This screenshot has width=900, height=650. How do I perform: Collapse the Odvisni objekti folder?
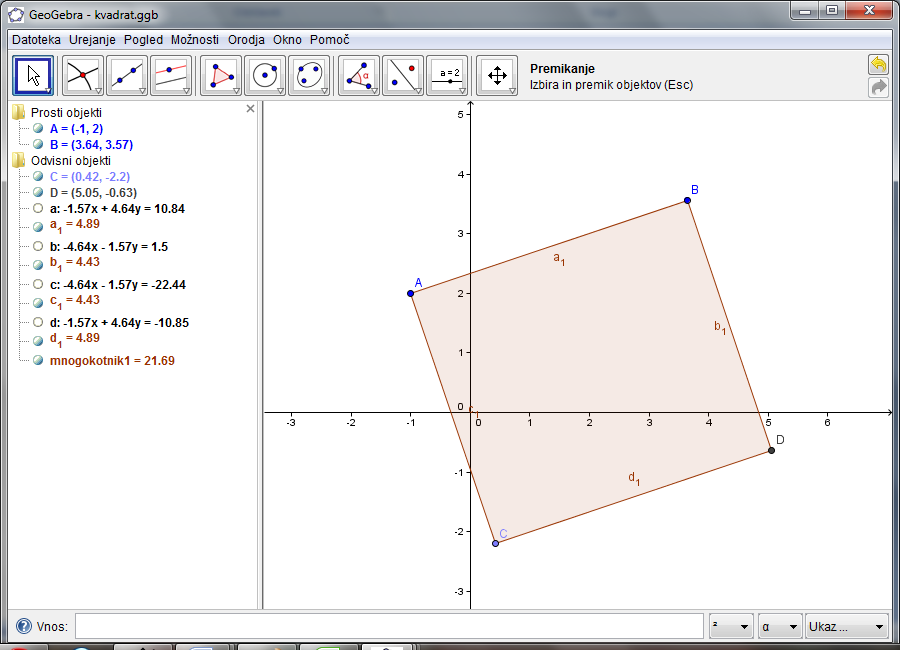(x=18, y=160)
